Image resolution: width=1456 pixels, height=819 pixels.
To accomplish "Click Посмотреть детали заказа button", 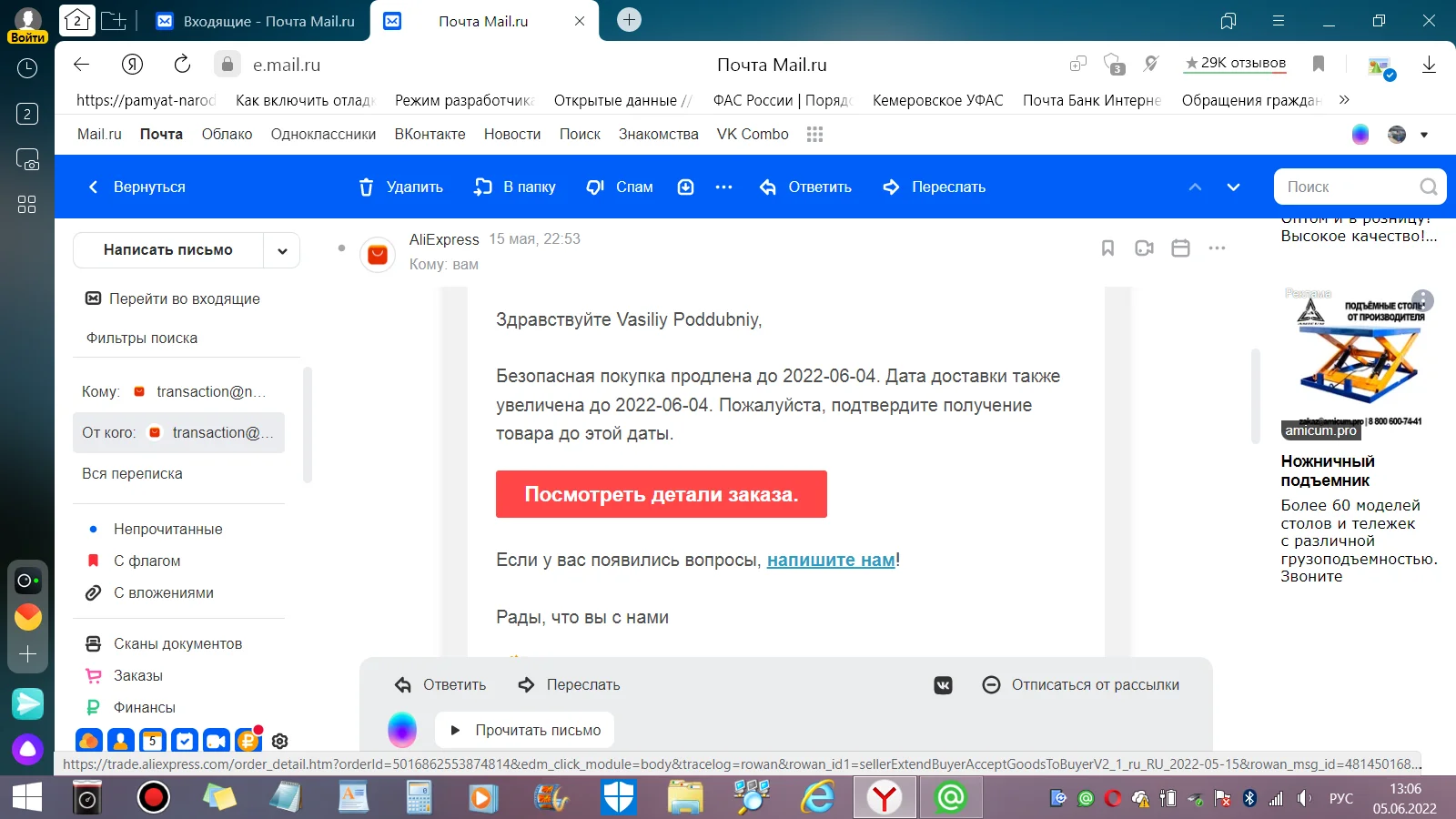I will click(x=662, y=494).
